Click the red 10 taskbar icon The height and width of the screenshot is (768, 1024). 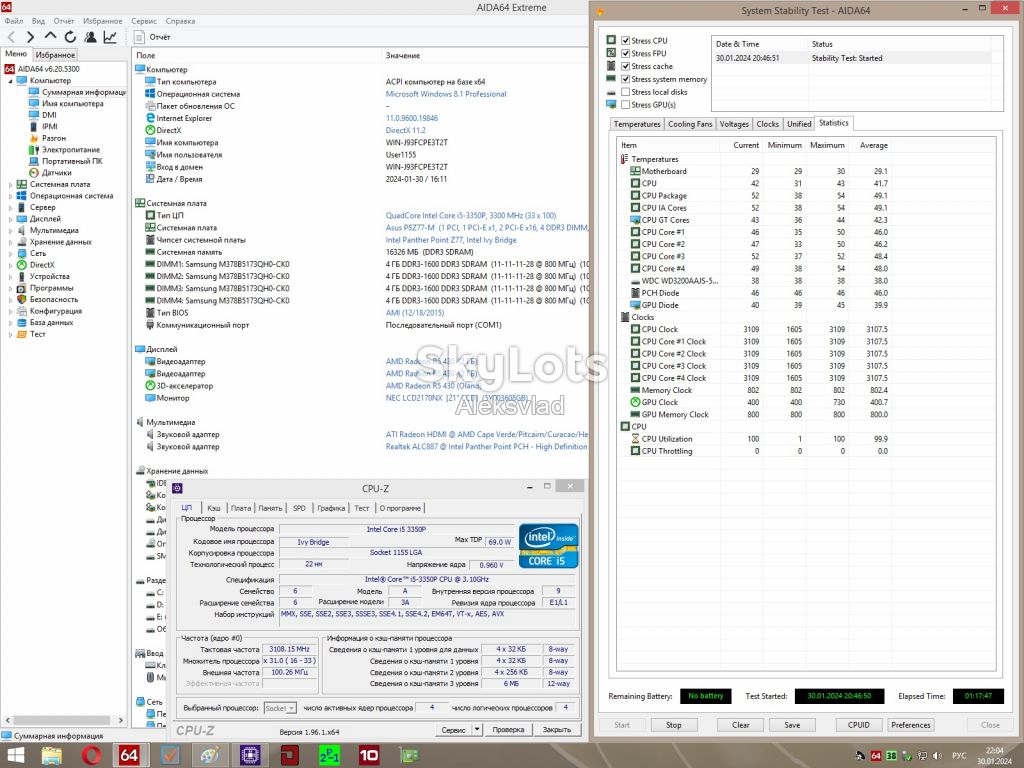369,756
